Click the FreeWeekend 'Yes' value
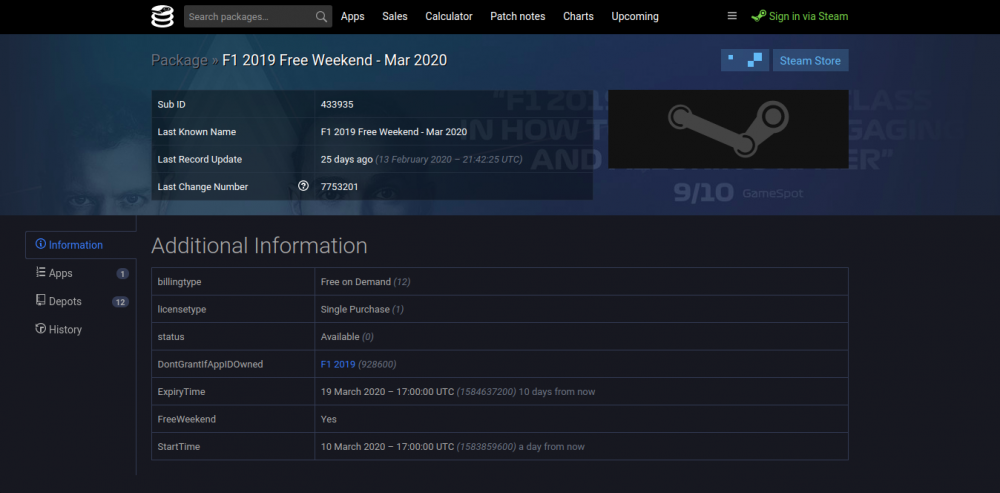The image size is (1000, 493). 328,419
